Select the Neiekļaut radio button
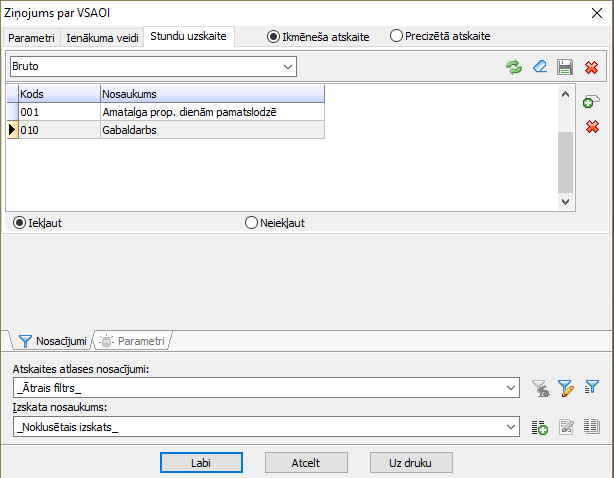This screenshot has width=614, height=478. pyautogui.click(x=251, y=223)
